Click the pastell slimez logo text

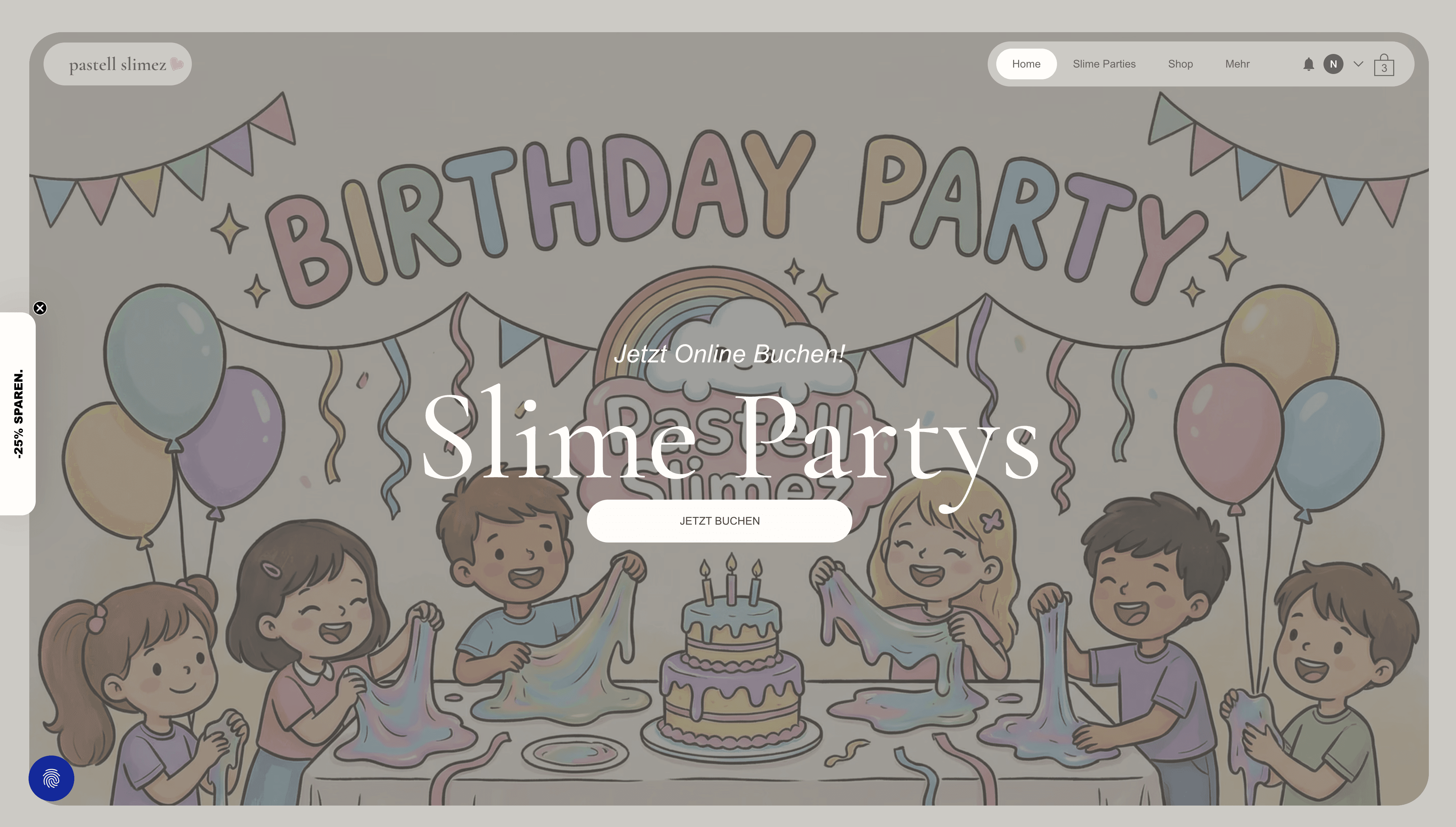pyautogui.click(x=118, y=65)
